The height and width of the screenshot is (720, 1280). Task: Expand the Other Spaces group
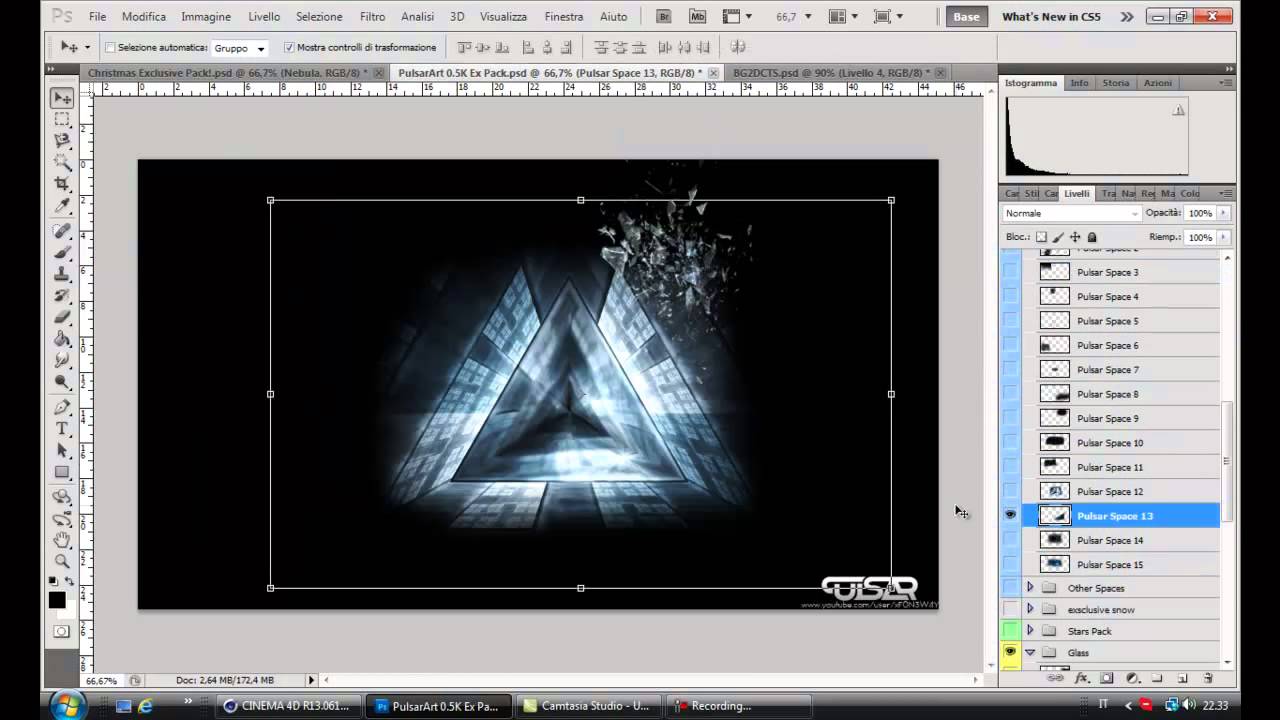click(1030, 588)
